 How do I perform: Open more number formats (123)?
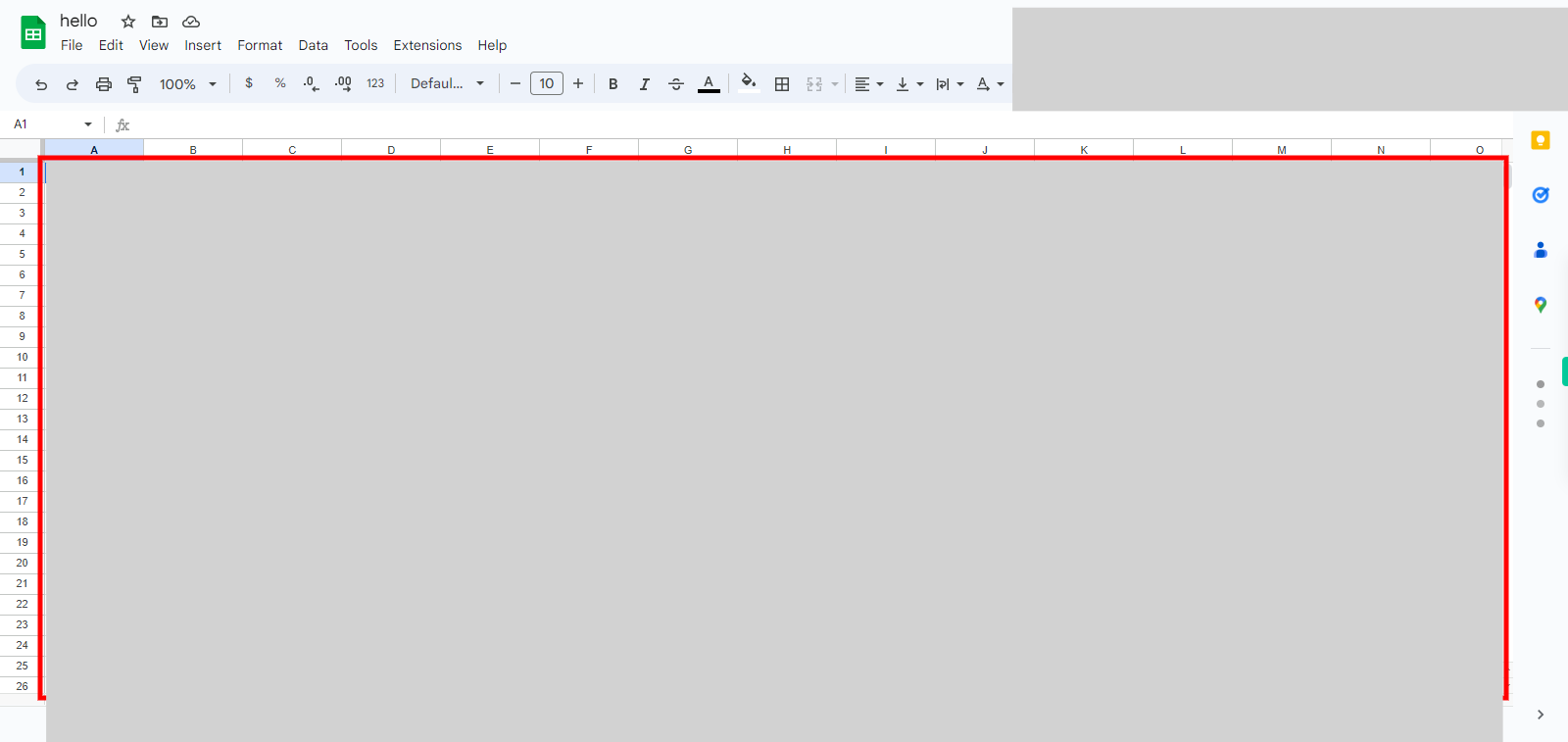pos(375,83)
